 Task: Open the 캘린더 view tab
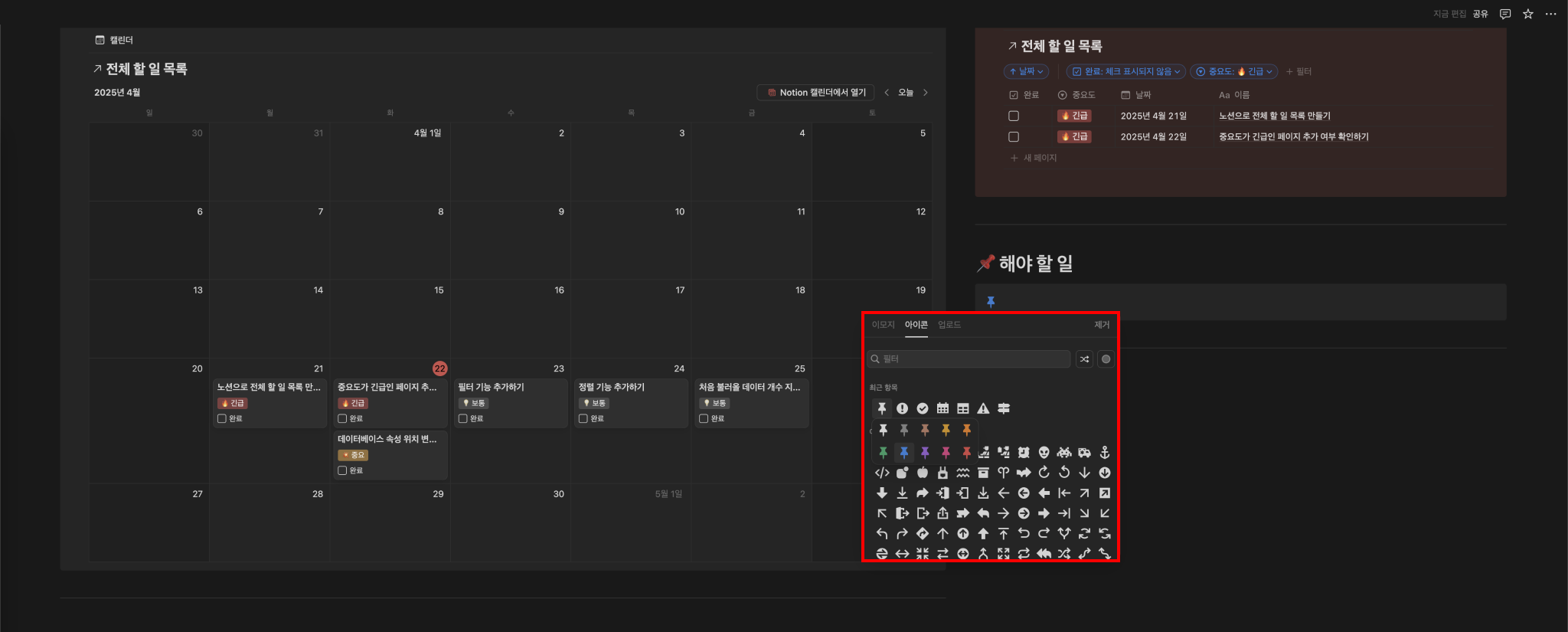coord(114,40)
